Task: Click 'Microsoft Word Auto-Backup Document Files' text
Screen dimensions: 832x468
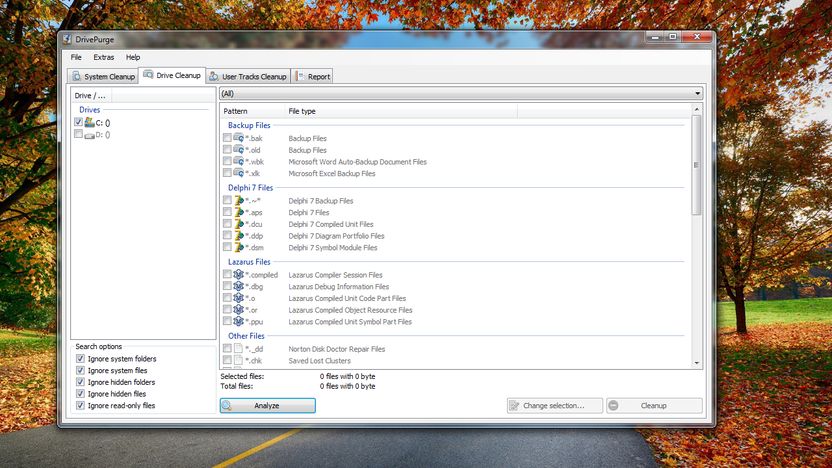Action: (x=358, y=162)
